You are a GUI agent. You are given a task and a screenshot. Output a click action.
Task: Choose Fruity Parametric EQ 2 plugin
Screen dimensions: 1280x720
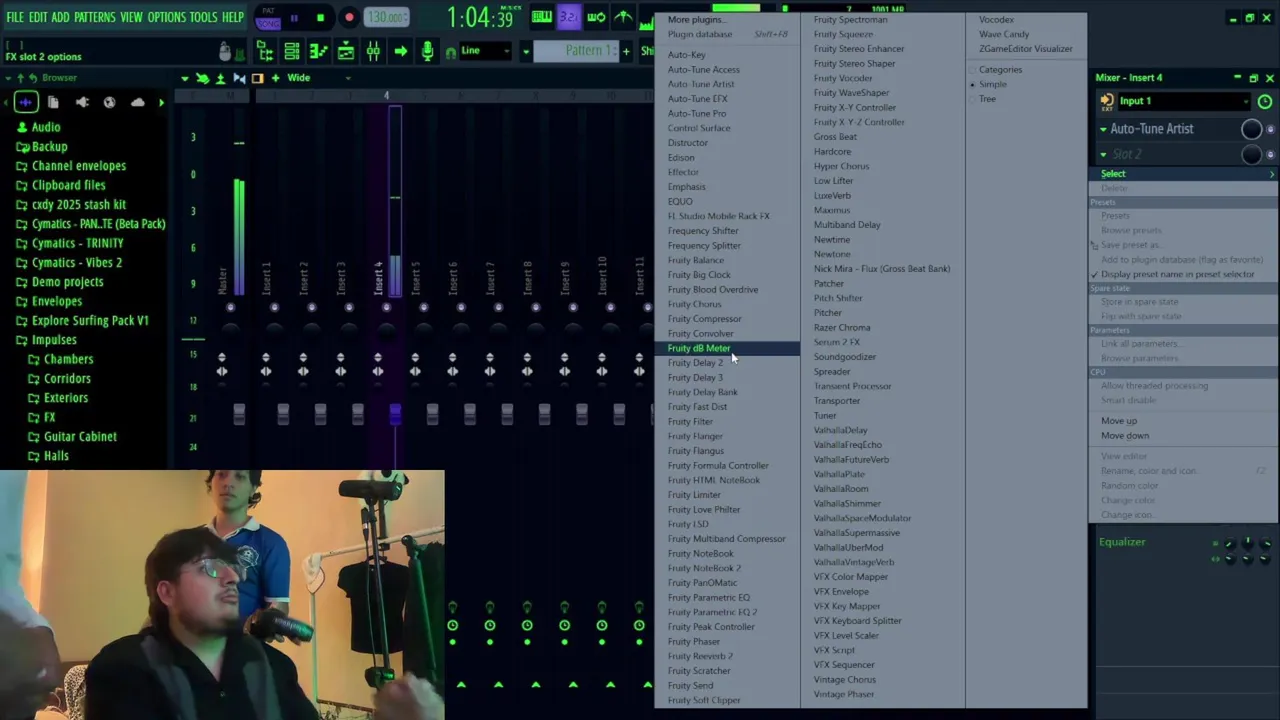coord(712,612)
